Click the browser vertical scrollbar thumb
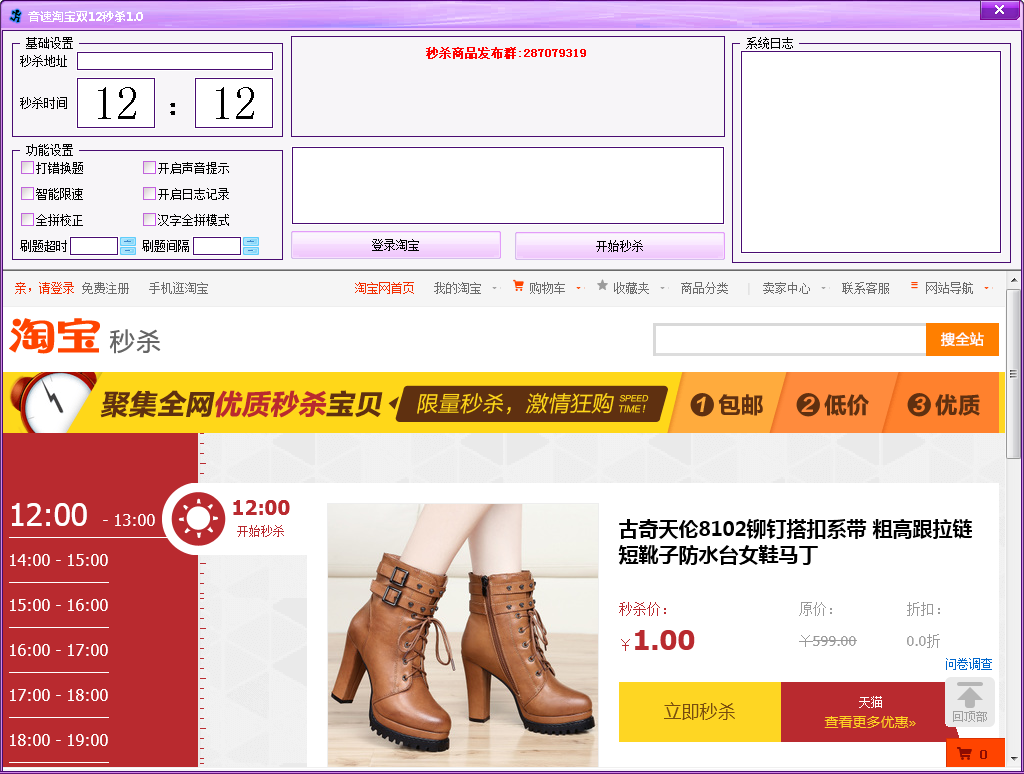The image size is (1024, 774). (x=1013, y=374)
